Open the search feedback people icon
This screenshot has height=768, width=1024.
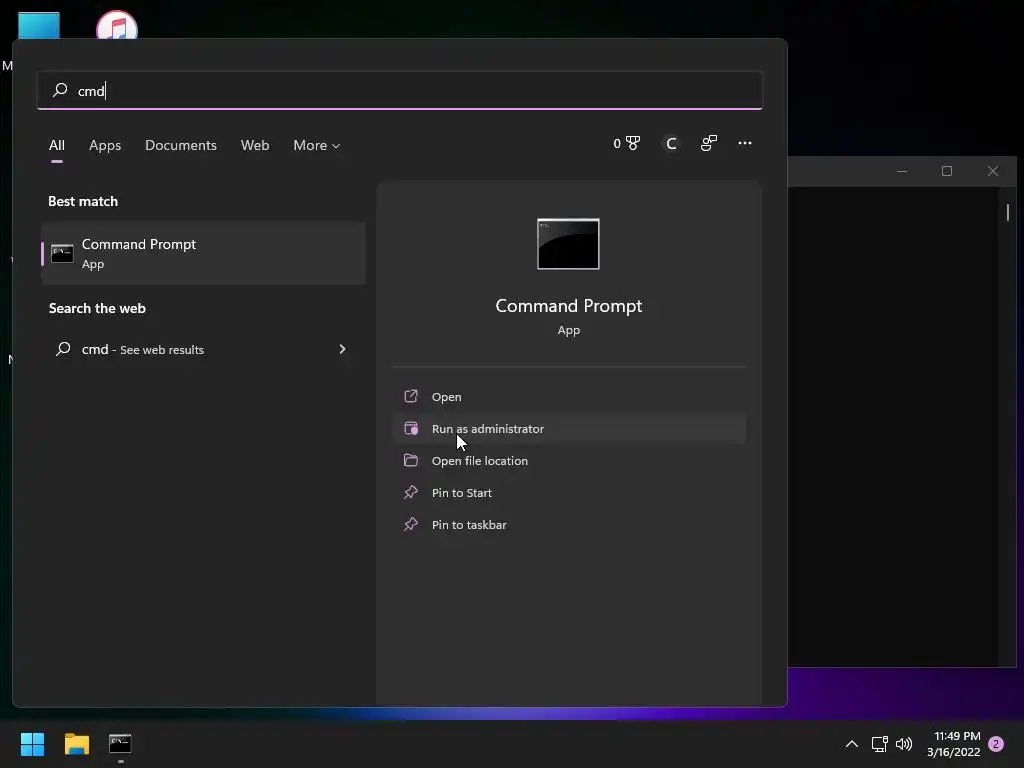pos(709,143)
